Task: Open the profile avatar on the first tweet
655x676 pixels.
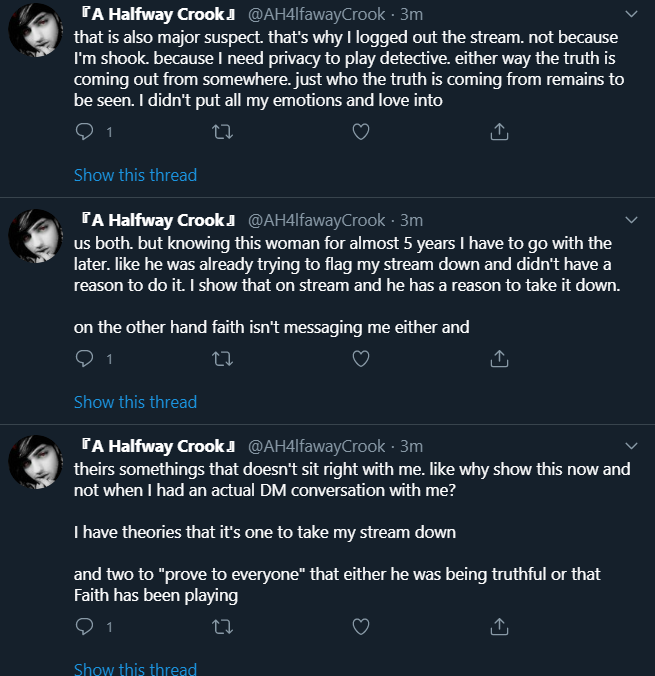Action: click(x=36, y=30)
